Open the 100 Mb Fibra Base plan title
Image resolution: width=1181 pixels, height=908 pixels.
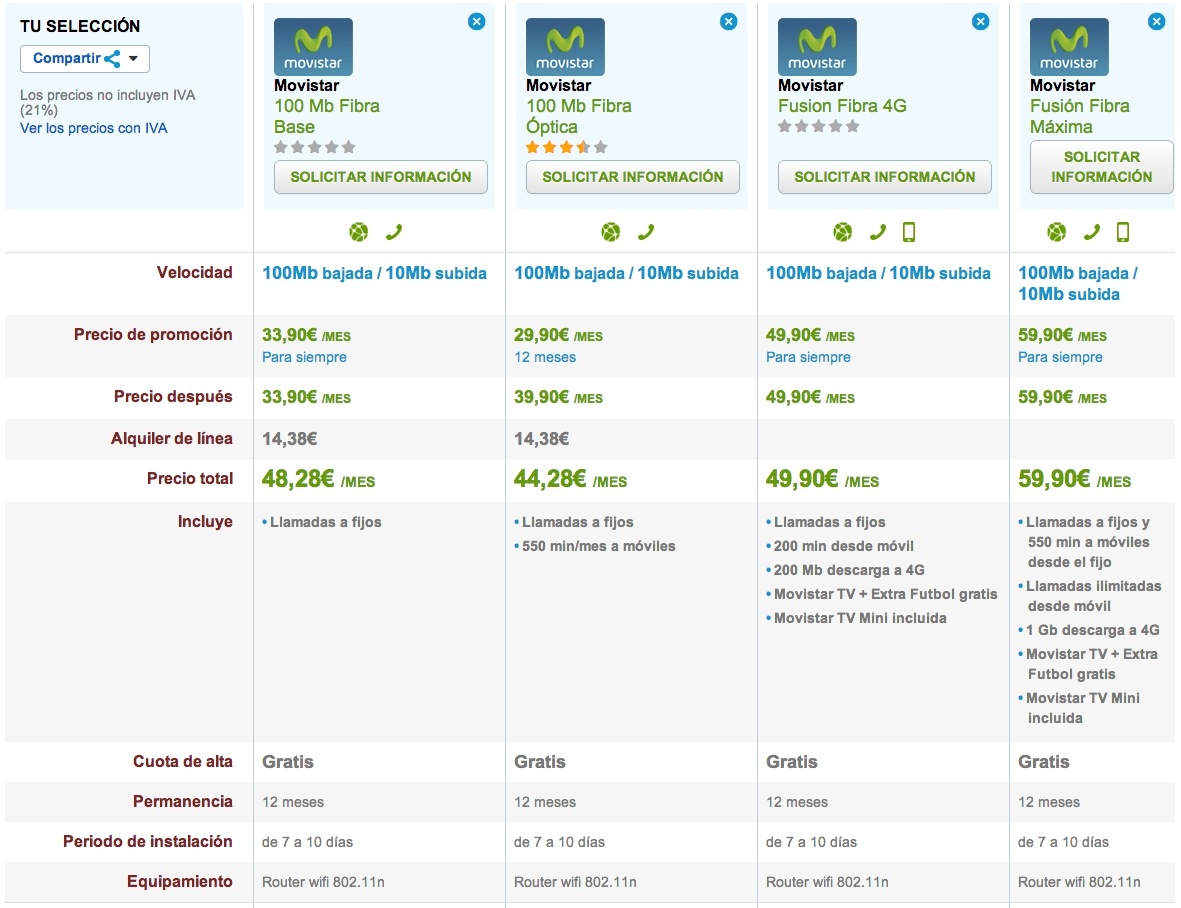coord(327,117)
